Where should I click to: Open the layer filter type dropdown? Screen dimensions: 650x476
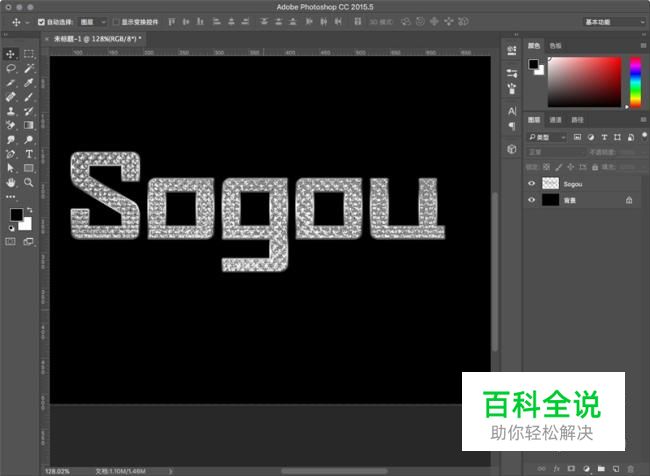(x=546, y=137)
